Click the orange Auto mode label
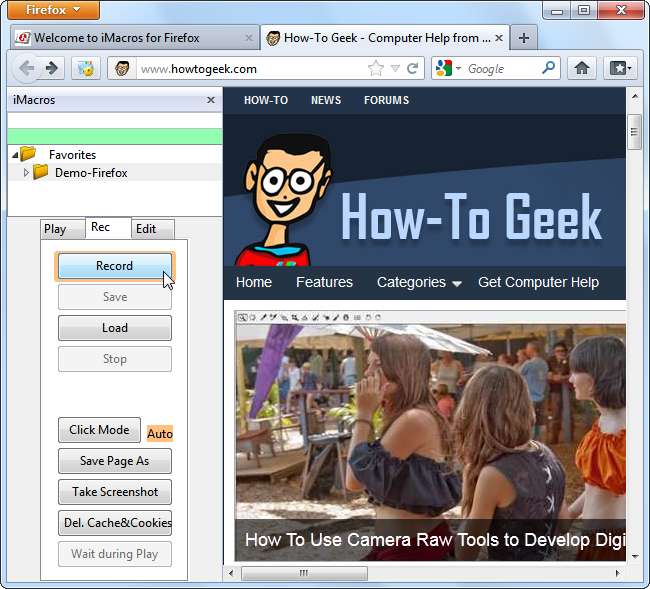650x589 pixels. [x=160, y=434]
